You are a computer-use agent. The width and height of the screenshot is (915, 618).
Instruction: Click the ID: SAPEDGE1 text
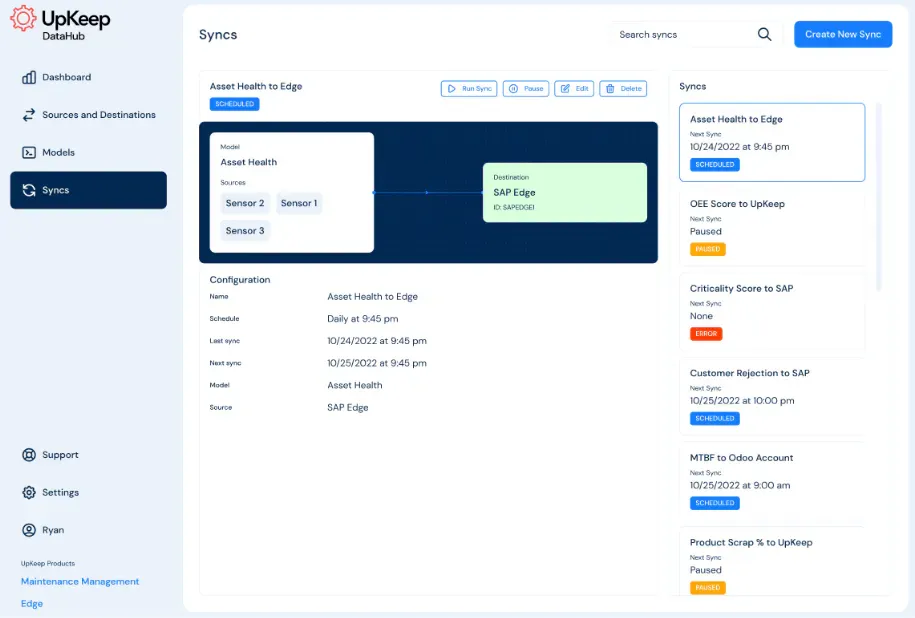[x=514, y=207]
